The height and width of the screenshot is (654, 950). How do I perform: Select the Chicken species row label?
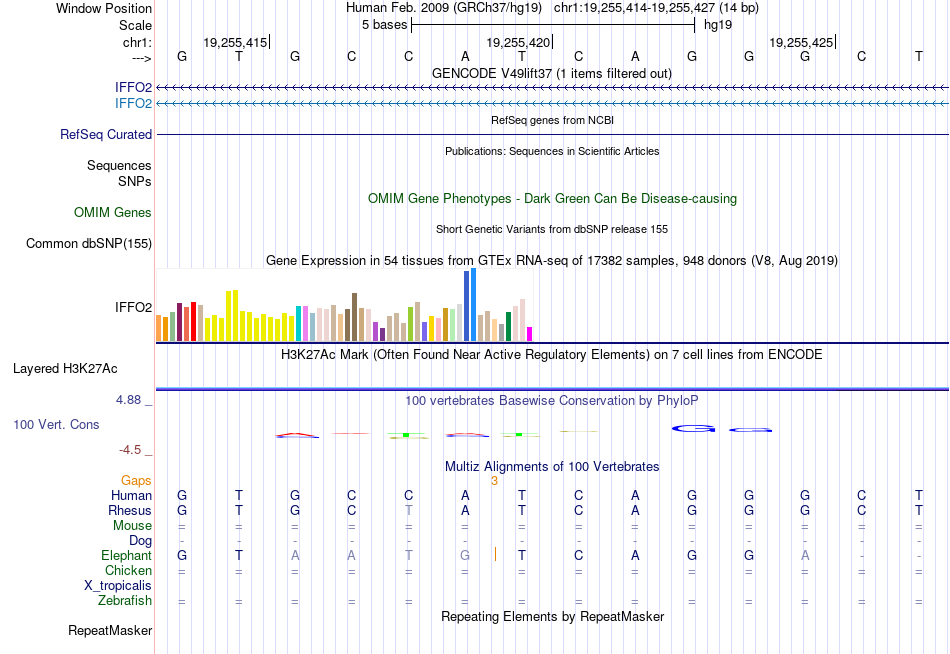click(x=128, y=570)
